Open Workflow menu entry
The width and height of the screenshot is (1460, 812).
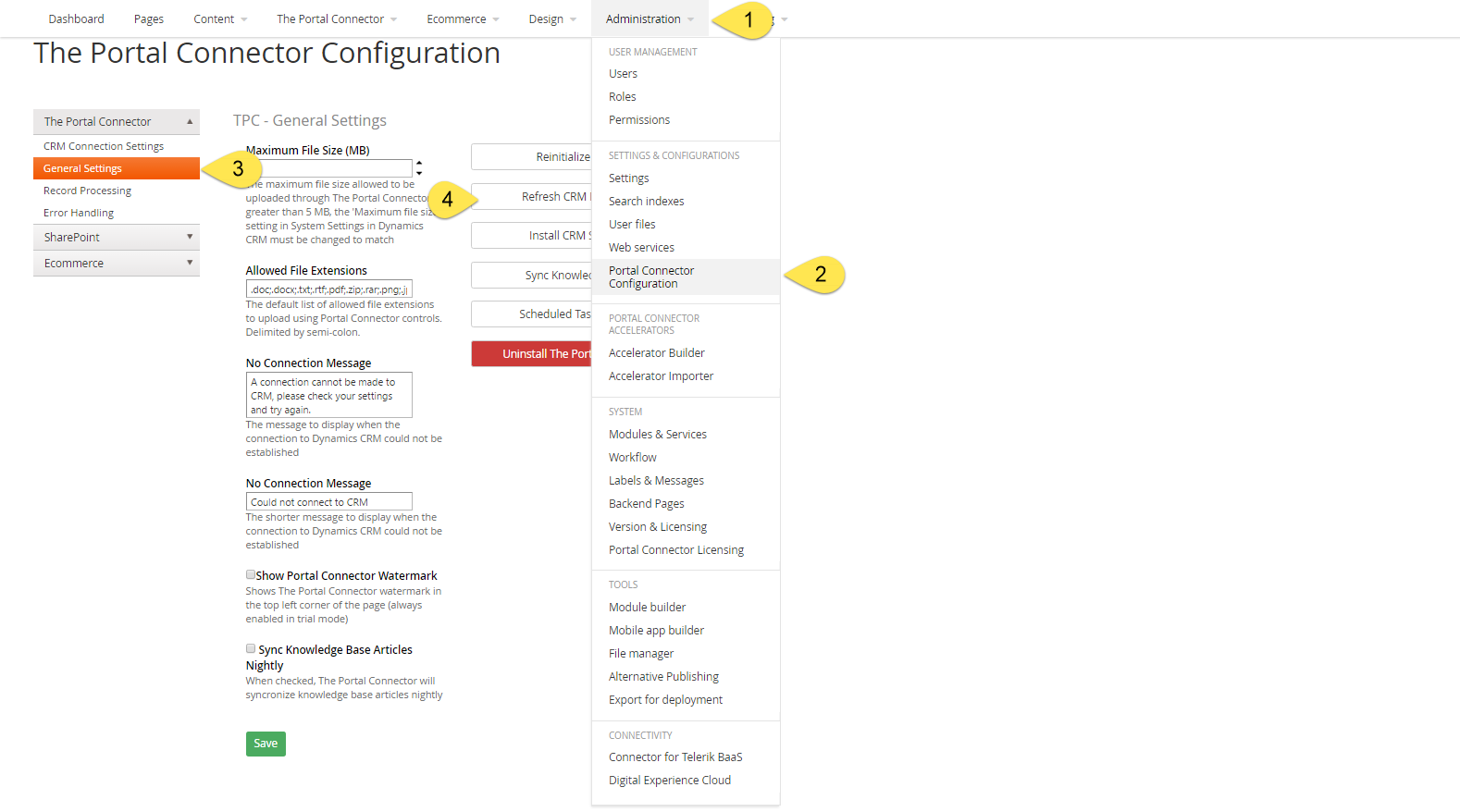point(633,458)
